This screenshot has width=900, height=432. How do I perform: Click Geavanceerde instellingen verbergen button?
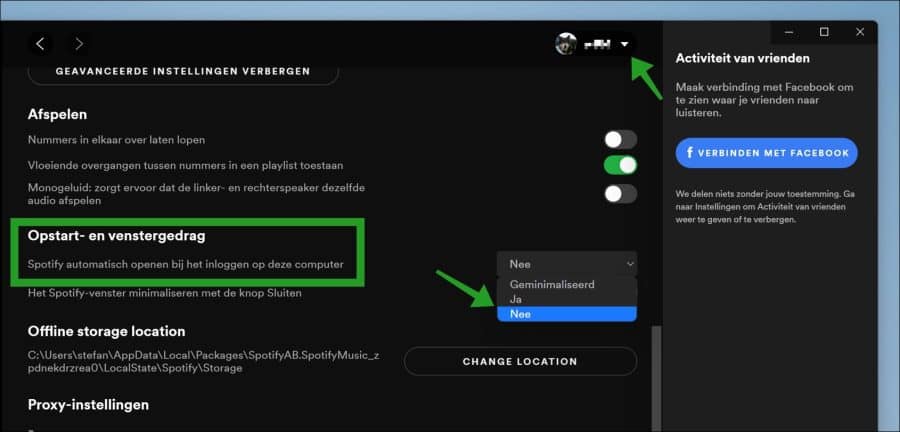point(183,71)
